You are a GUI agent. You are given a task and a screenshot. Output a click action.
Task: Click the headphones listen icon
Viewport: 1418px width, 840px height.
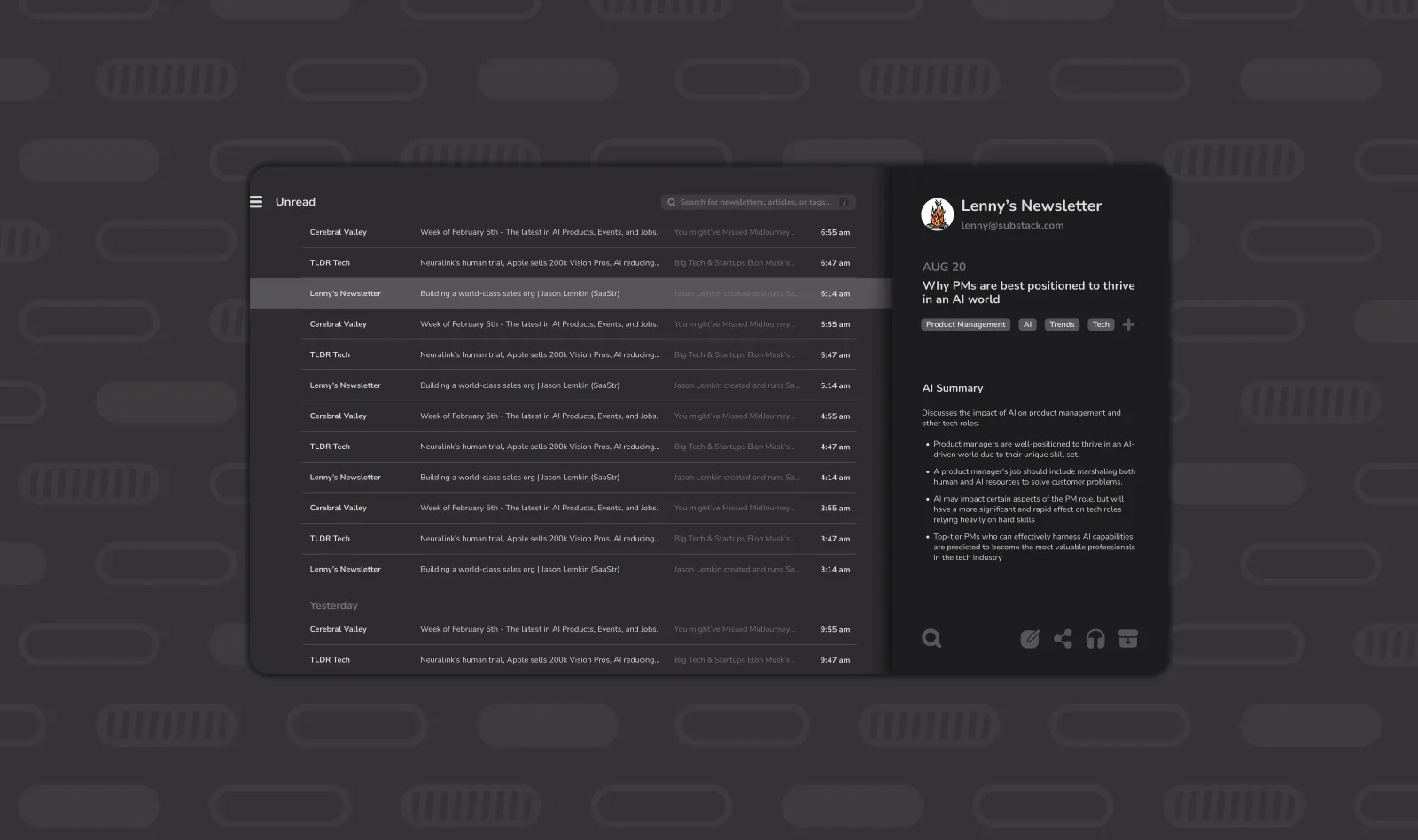[1095, 639]
